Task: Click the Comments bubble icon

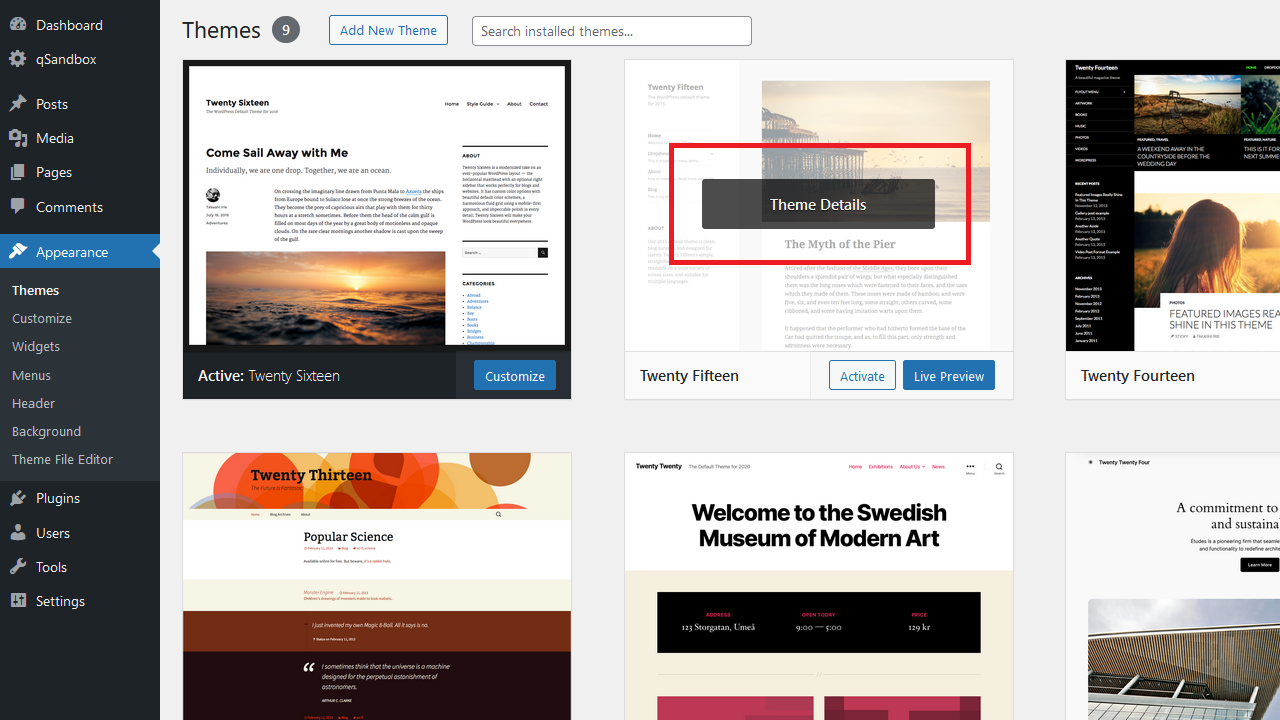Action: pyautogui.click(x=18, y=207)
